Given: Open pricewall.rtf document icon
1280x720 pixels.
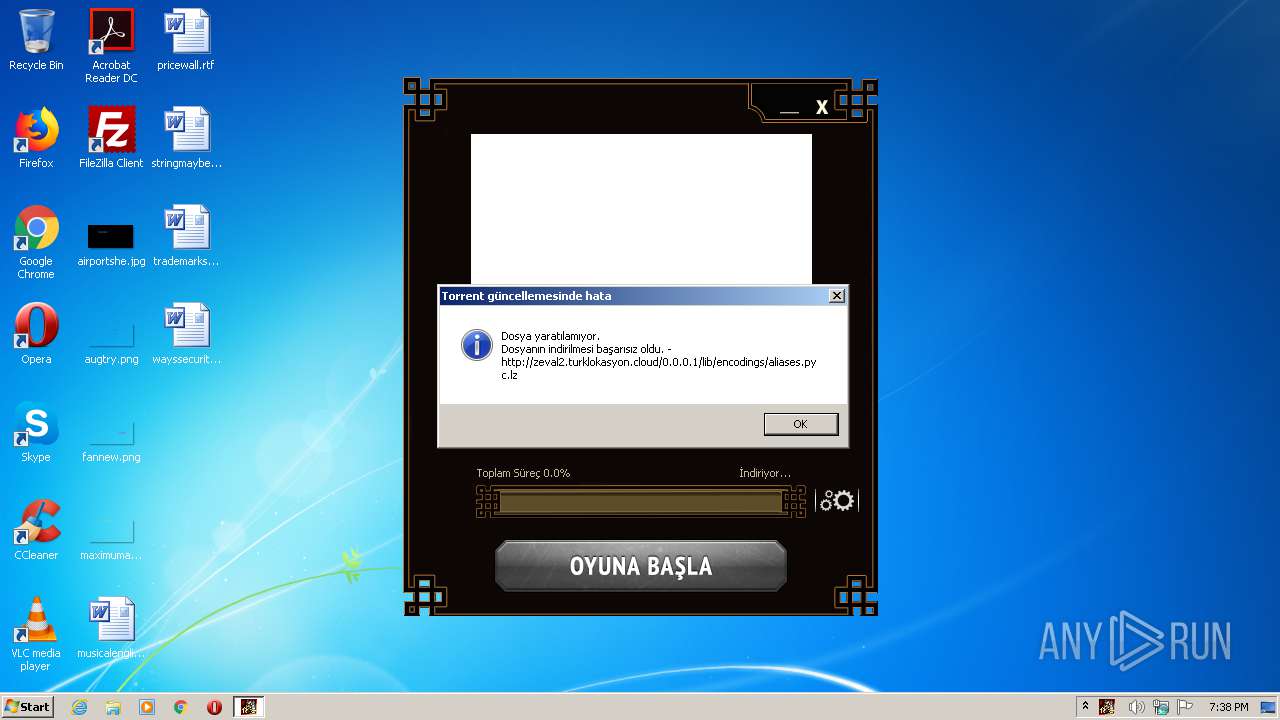Looking at the screenshot, I should tap(186, 40).
